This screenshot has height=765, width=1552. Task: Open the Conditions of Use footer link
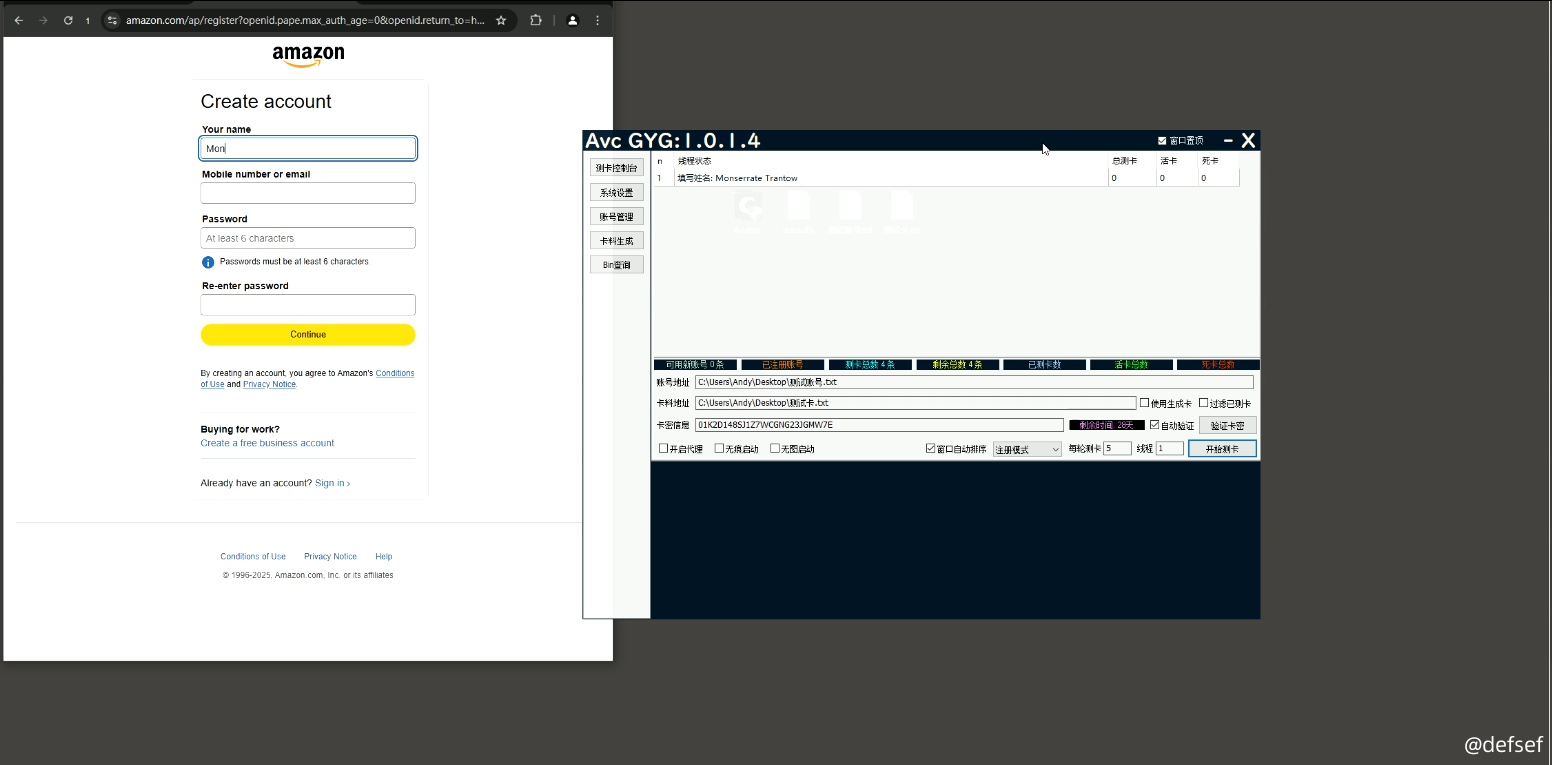253,556
